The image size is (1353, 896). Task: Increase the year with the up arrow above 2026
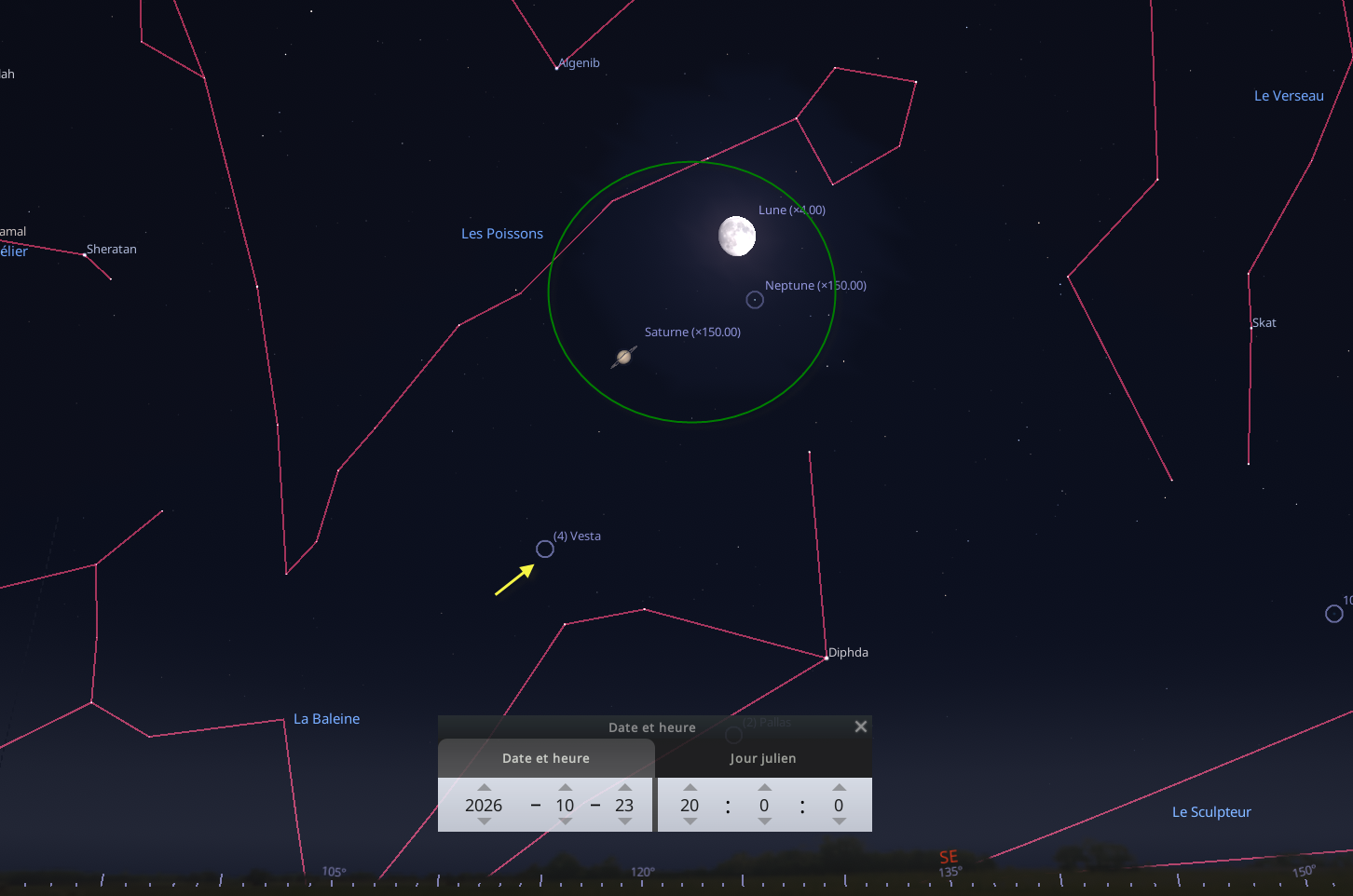[x=484, y=787]
